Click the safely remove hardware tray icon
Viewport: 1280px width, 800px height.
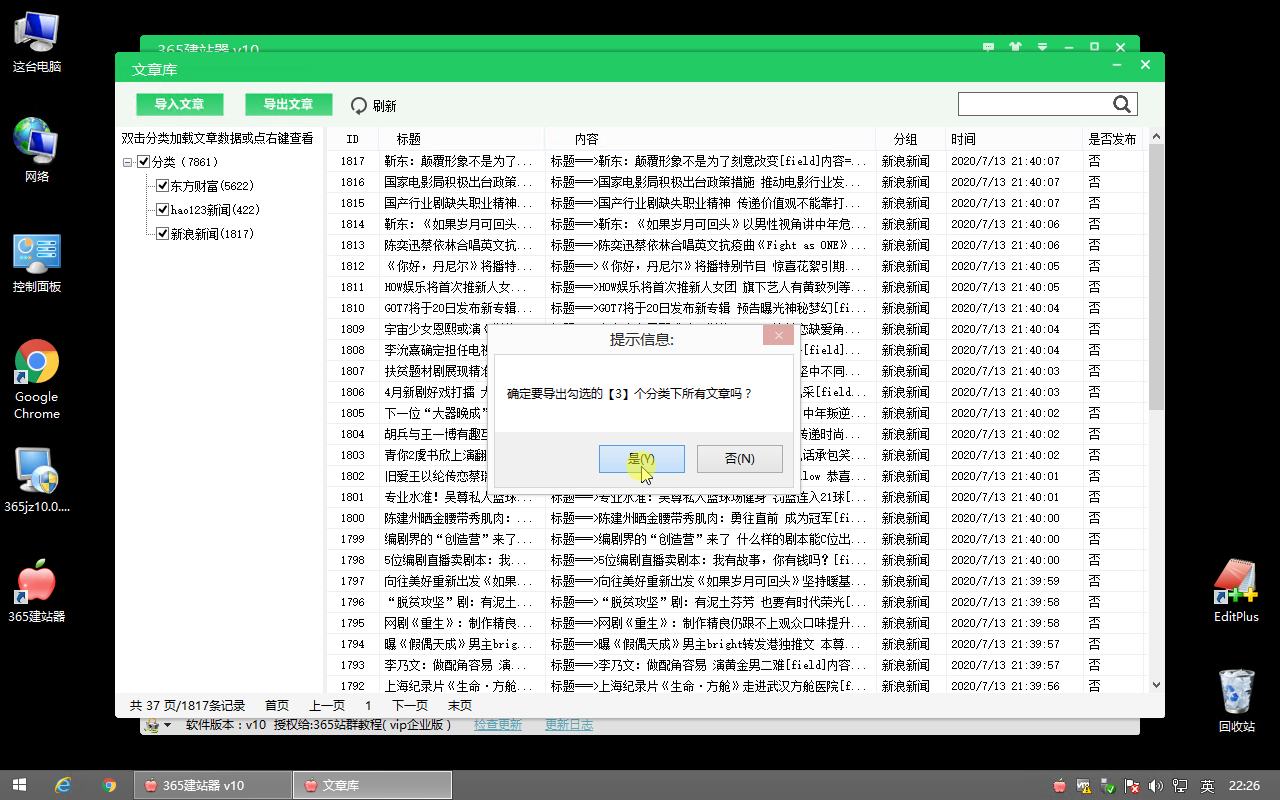point(1108,786)
